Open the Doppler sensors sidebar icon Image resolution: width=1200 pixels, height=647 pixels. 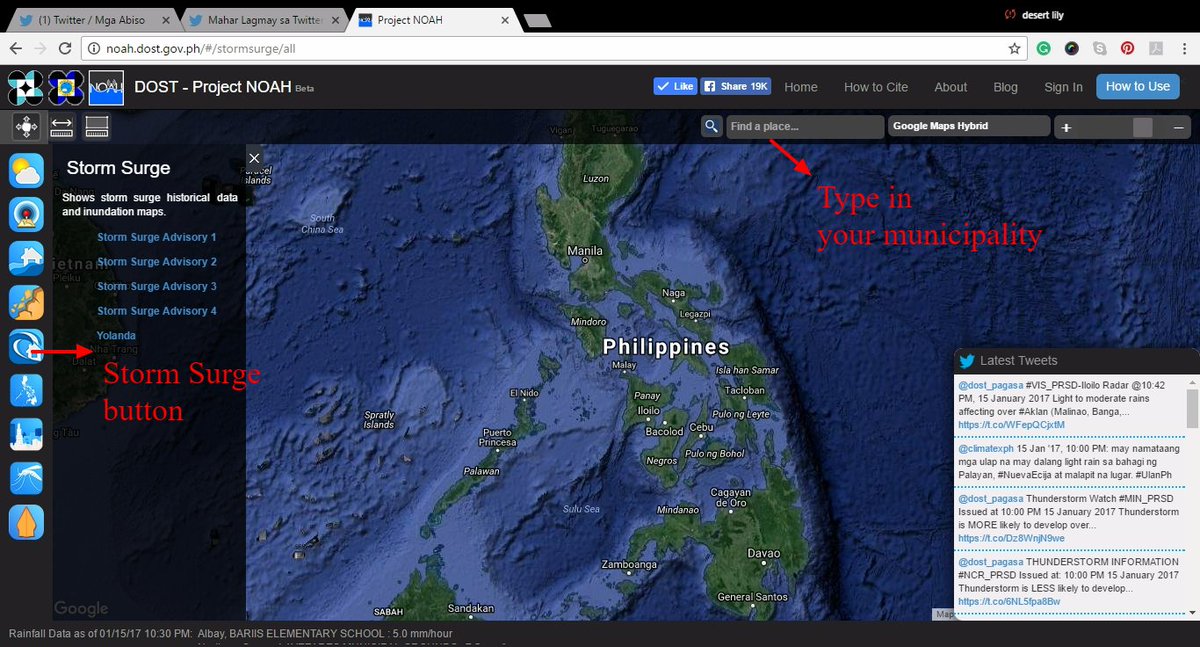[26, 215]
